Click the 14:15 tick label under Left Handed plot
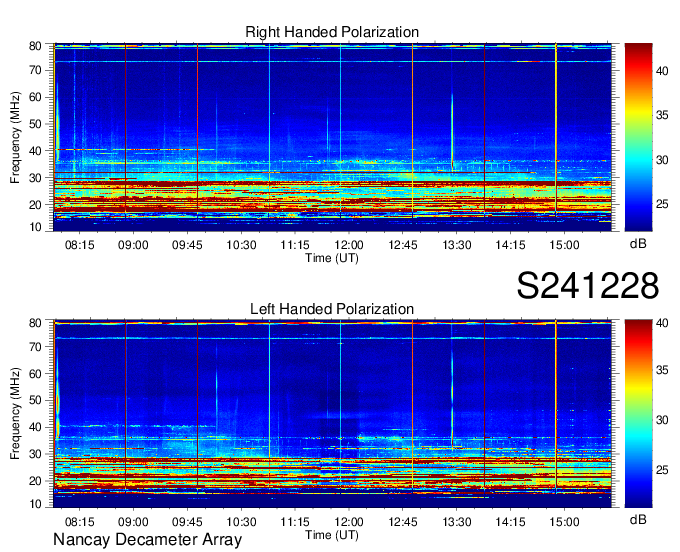The height and width of the screenshot is (552, 680). 510,522
